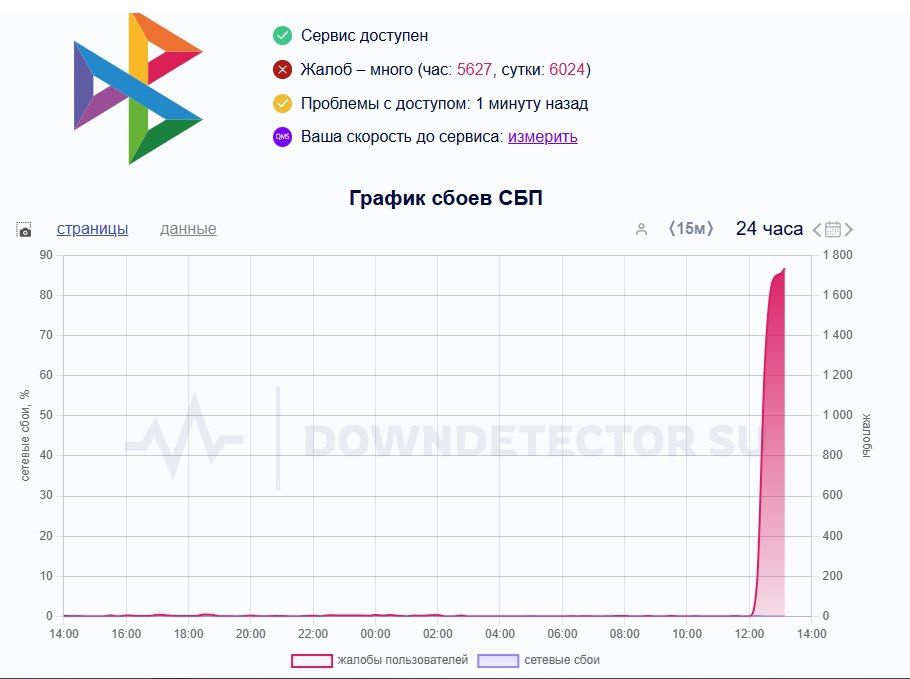Open the calendar date picker icon

pos(833,229)
